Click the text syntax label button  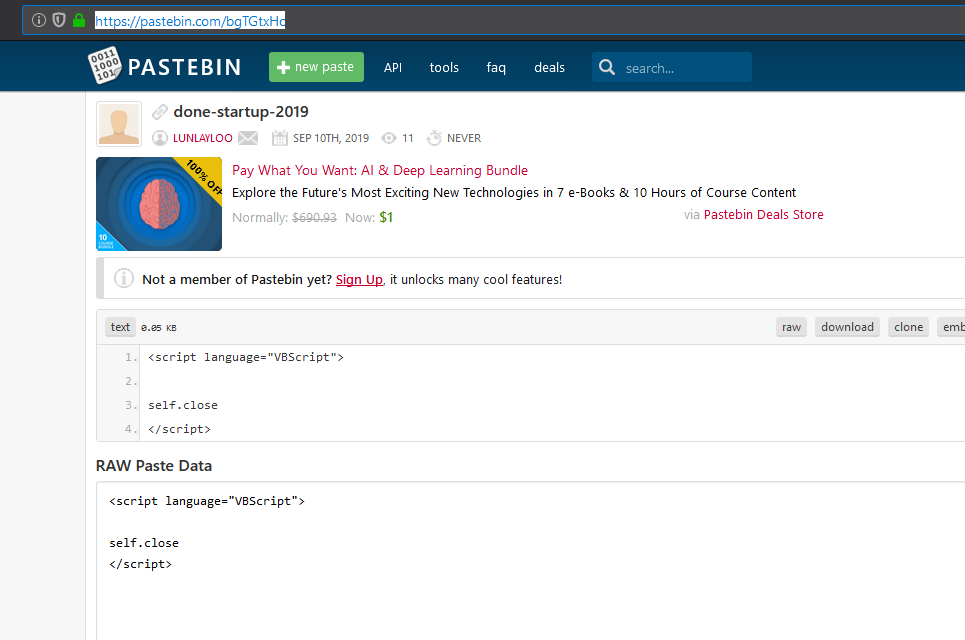point(120,327)
